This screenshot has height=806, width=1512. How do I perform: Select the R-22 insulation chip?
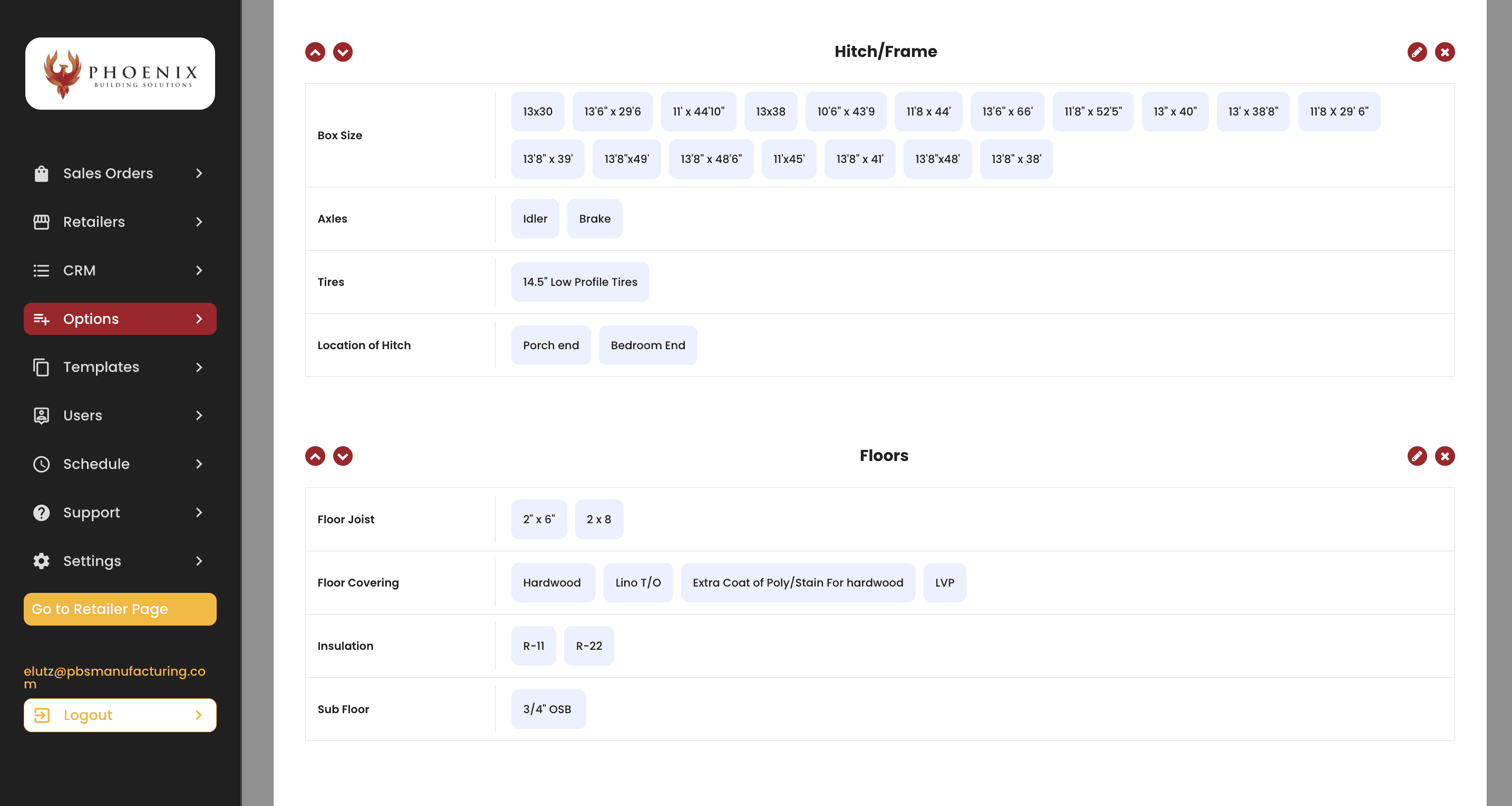589,646
